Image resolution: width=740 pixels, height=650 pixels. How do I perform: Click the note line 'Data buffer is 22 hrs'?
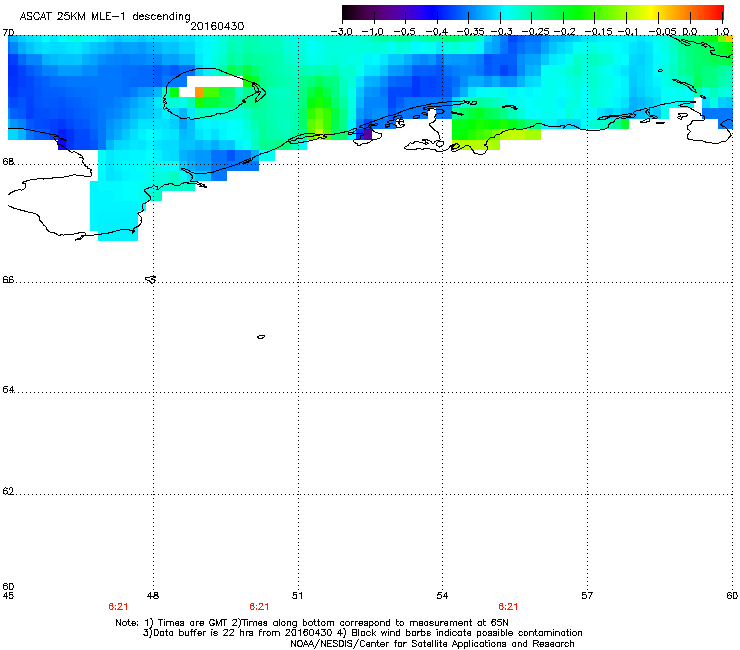point(203,633)
